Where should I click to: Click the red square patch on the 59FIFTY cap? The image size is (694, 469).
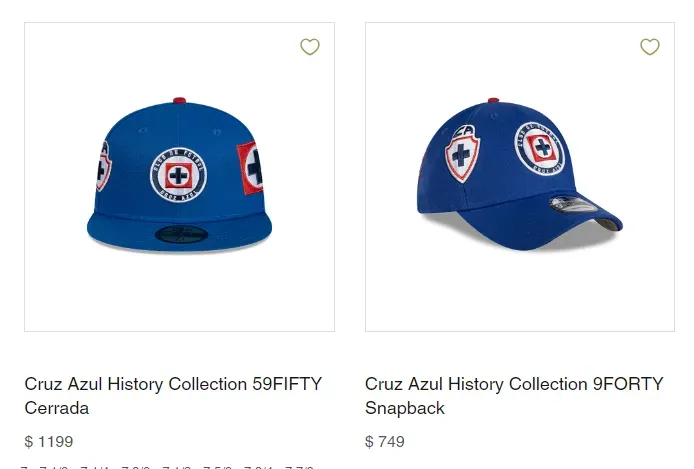pyautogui.click(x=251, y=166)
